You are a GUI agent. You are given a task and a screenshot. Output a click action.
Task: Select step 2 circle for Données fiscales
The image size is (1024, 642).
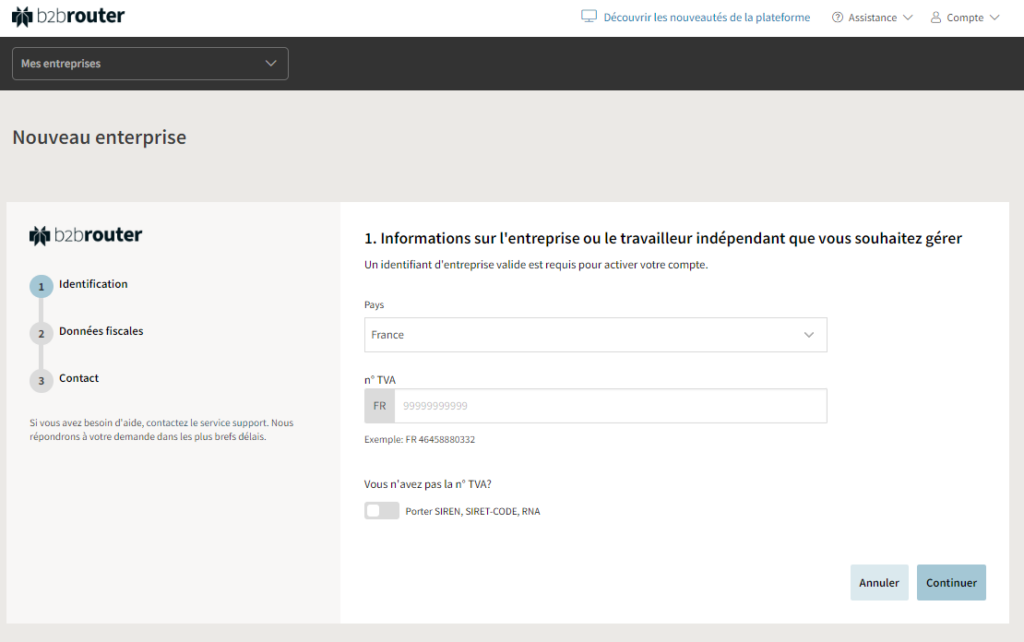(x=41, y=334)
